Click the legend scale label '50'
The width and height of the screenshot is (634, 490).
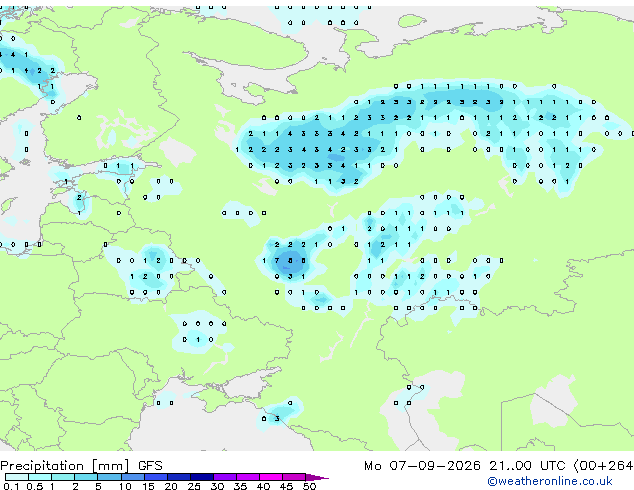point(309,486)
